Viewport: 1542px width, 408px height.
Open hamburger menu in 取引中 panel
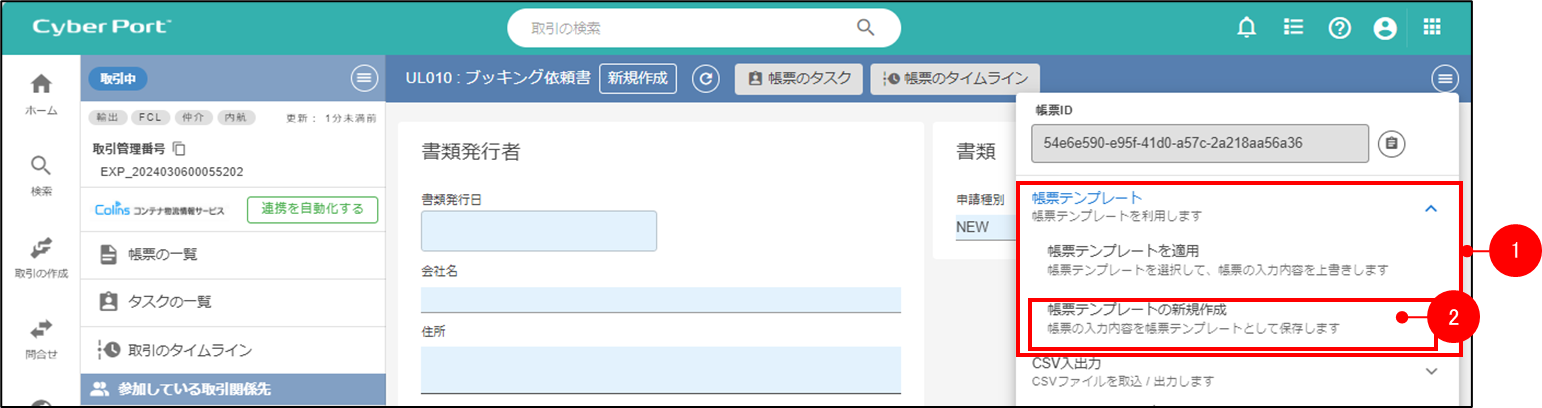pyautogui.click(x=363, y=79)
